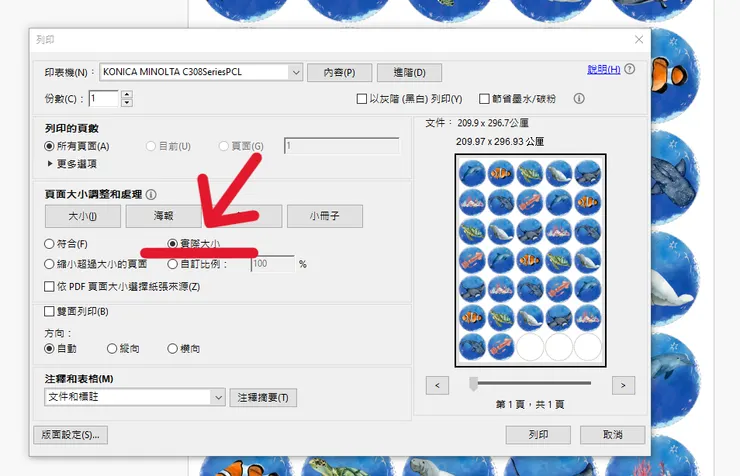This screenshot has width=740, height=476.
Task: Open the 進階(D) advanced settings
Action: [x=409, y=73]
